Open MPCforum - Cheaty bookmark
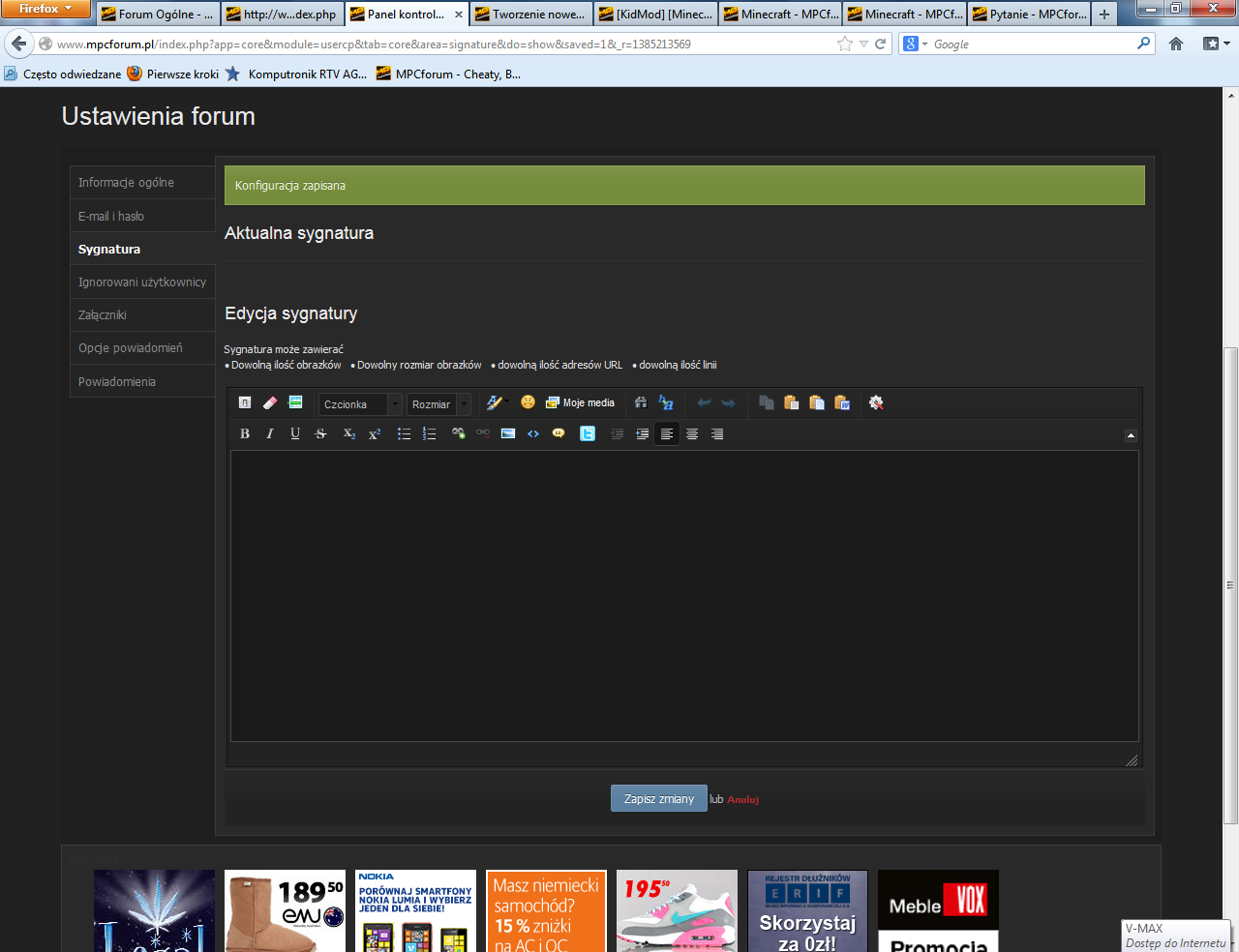 448,74
